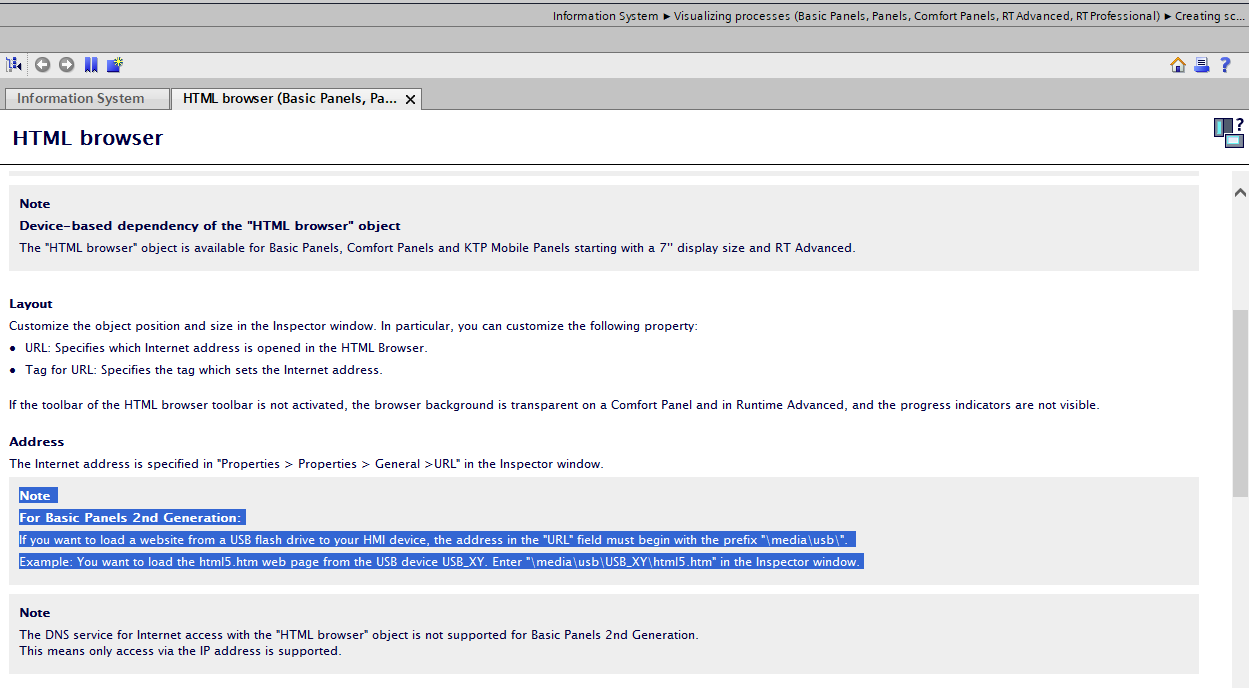Click the scroll up arrow of the scrollbar

pyautogui.click(x=1240, y=191)
